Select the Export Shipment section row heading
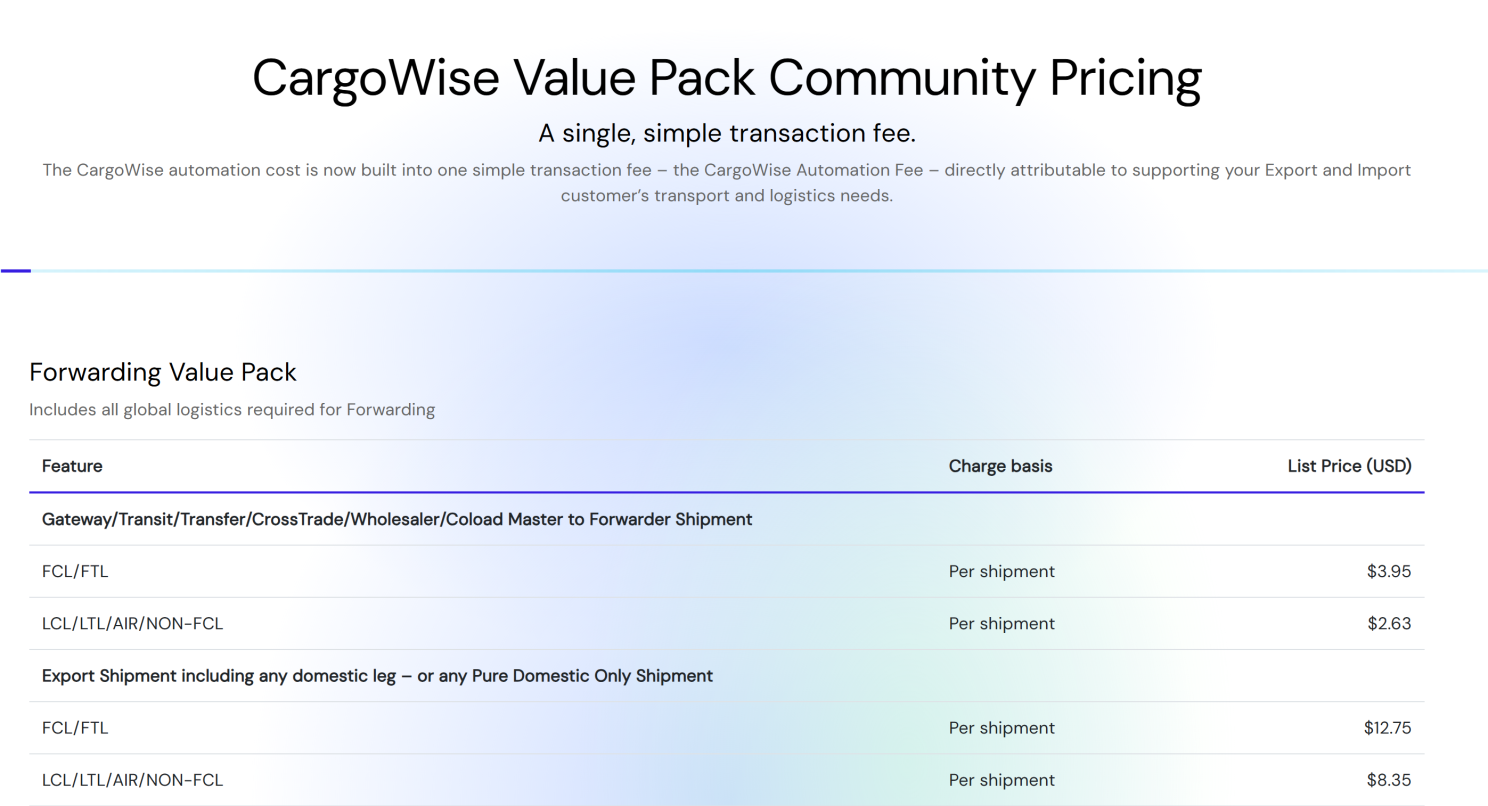 (377, 676)
